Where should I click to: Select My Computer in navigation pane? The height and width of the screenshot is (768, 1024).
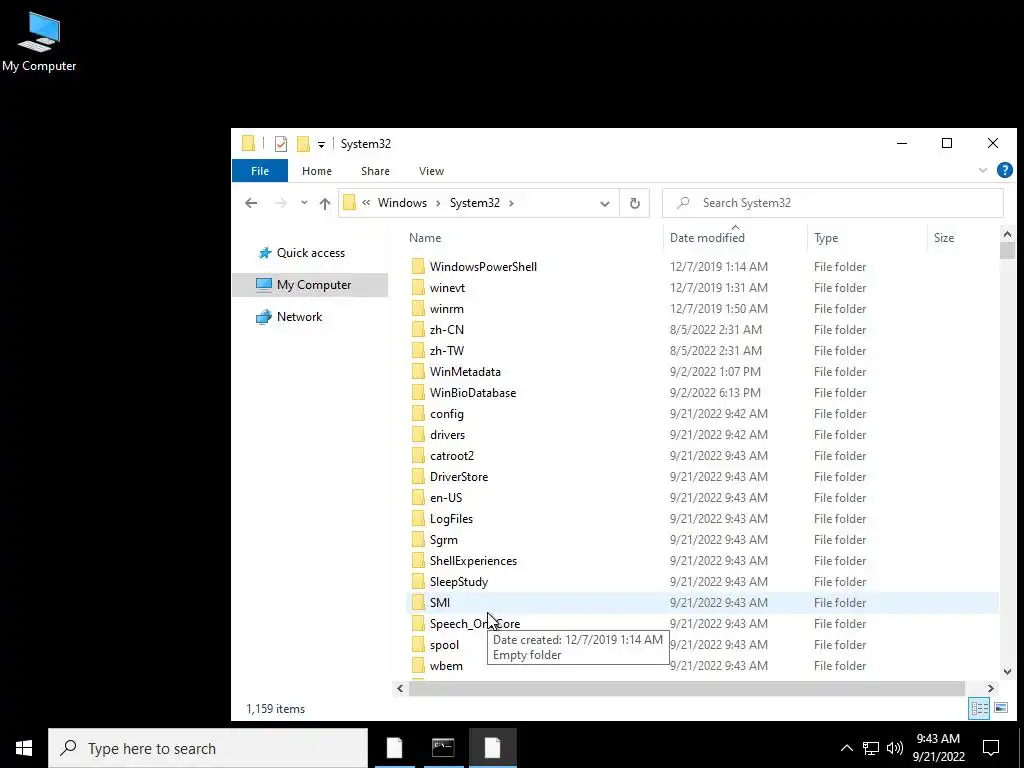click(310, 285)
